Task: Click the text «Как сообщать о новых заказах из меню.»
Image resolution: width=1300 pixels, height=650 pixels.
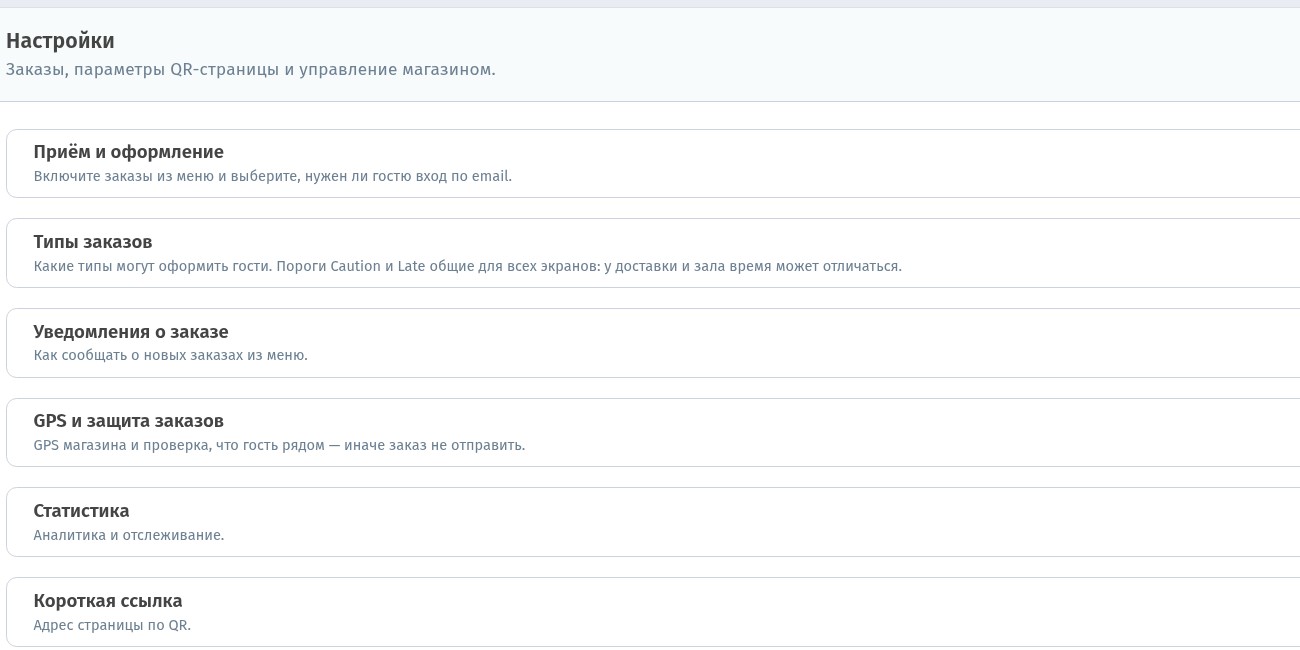Action: pos(171,355)
